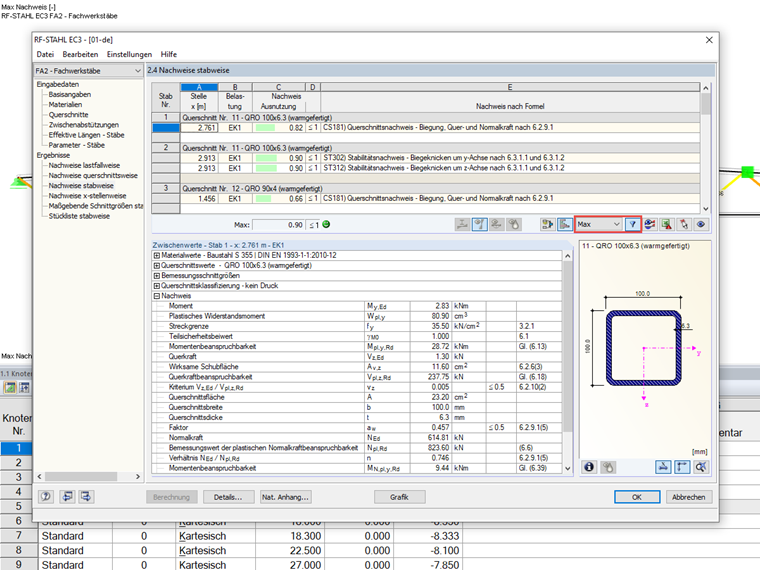Click the Excel export icon
The image size is (760, 570).
tap(667, 224)
